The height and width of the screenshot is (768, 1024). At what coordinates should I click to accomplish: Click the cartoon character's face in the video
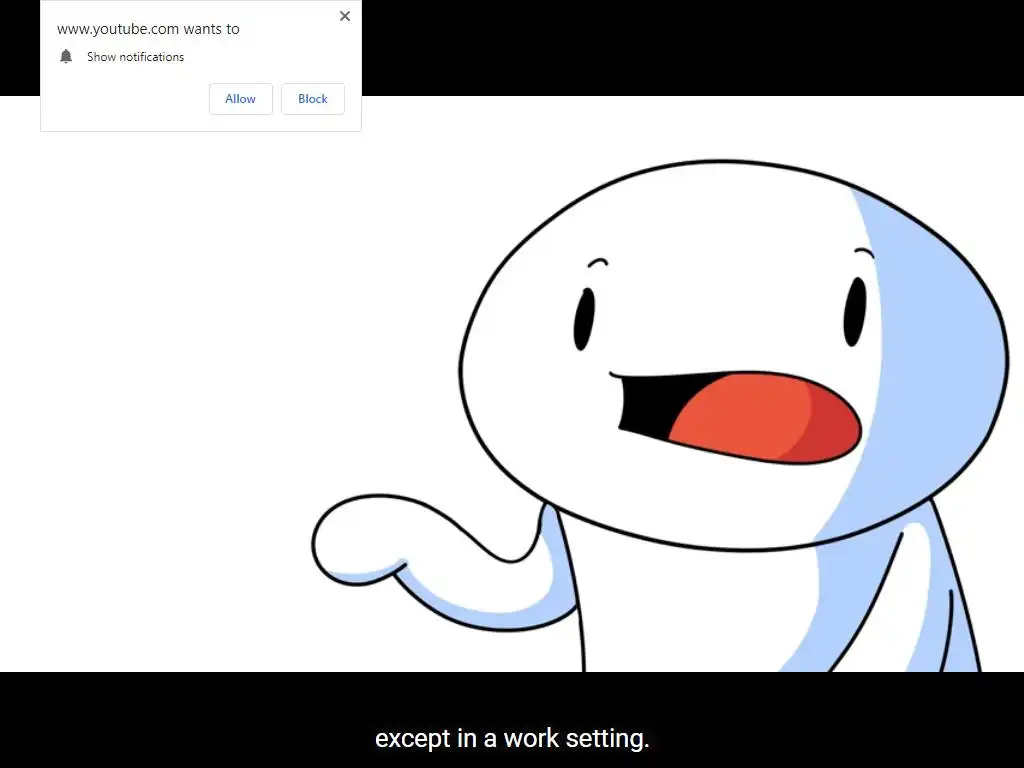tap(734, 355)
